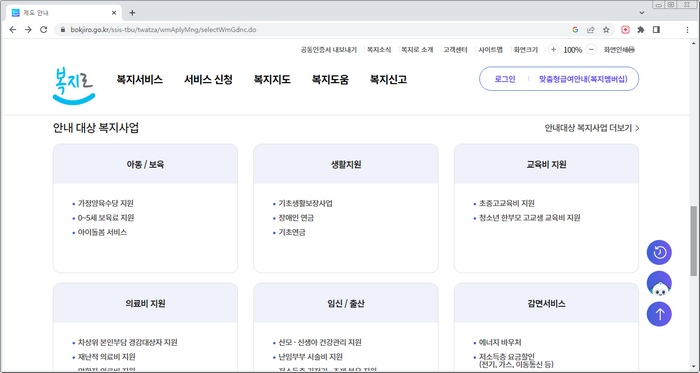Open the 복지도움 menu

[x=330, y=80]
